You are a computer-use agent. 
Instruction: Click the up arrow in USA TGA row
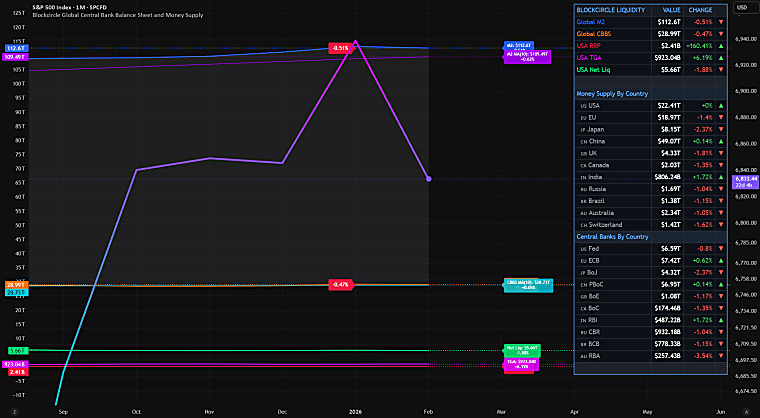(x=721, y=58)
